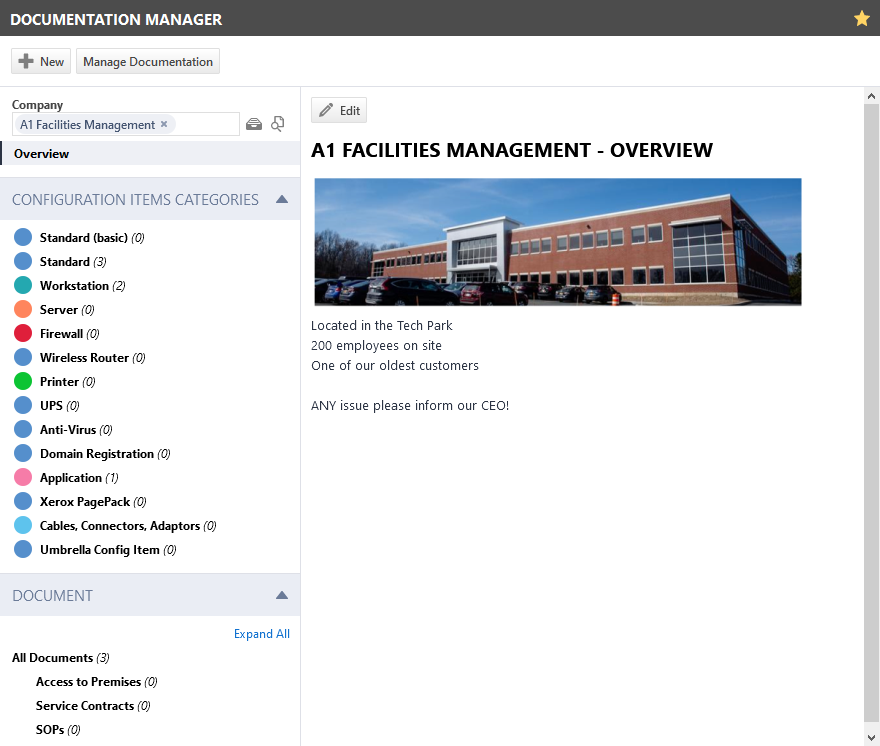The image size is (880, 746).
Task: Click the search document icon beside Company field
Action: pyautogui.click(x=277, y=123)
